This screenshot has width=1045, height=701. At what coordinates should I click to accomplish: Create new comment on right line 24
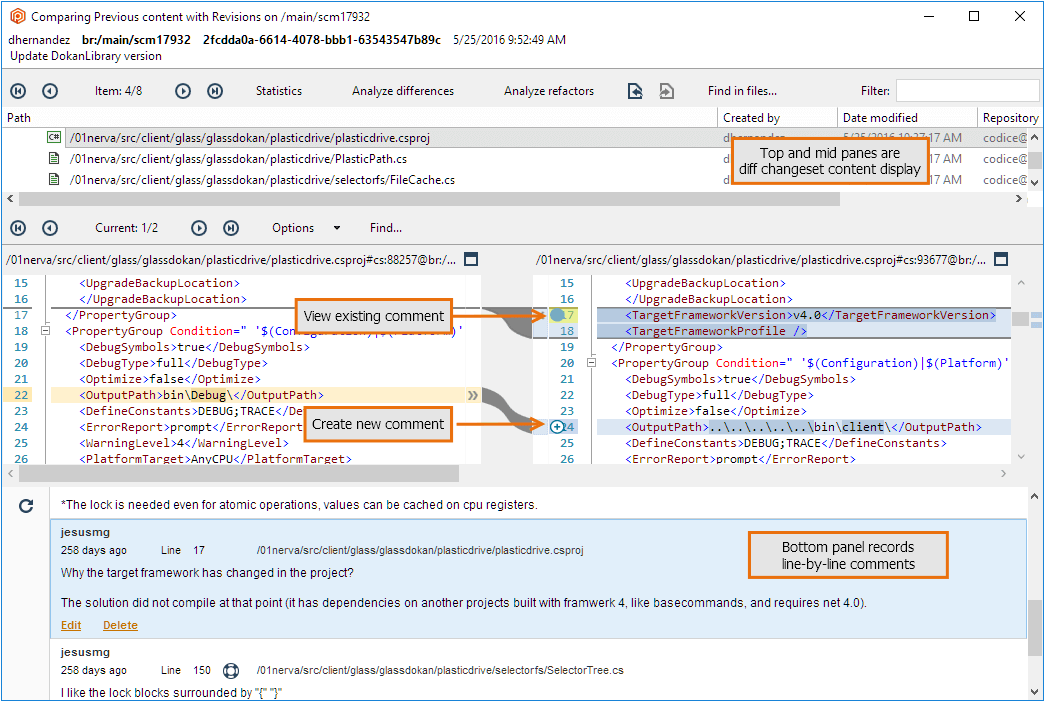point(557,426)
